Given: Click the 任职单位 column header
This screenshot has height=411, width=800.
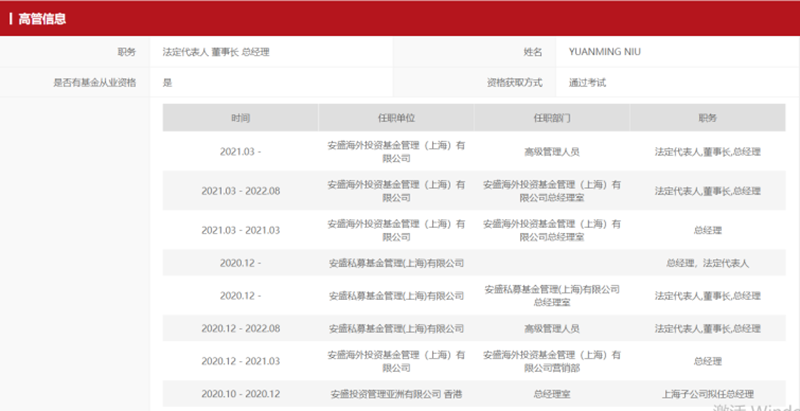Looking at the screenshot, I should coord(396,118).
